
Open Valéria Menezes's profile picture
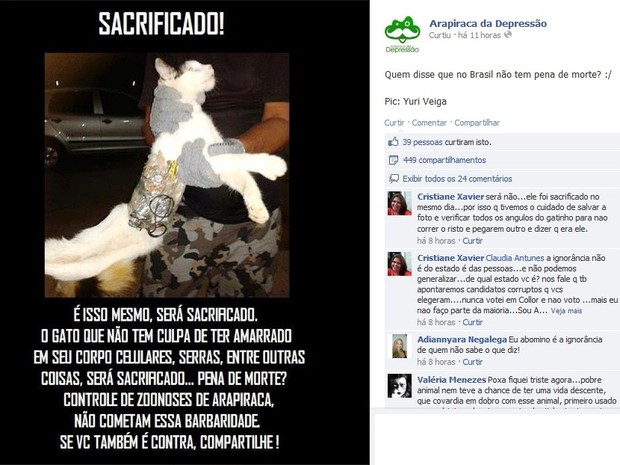399,386
